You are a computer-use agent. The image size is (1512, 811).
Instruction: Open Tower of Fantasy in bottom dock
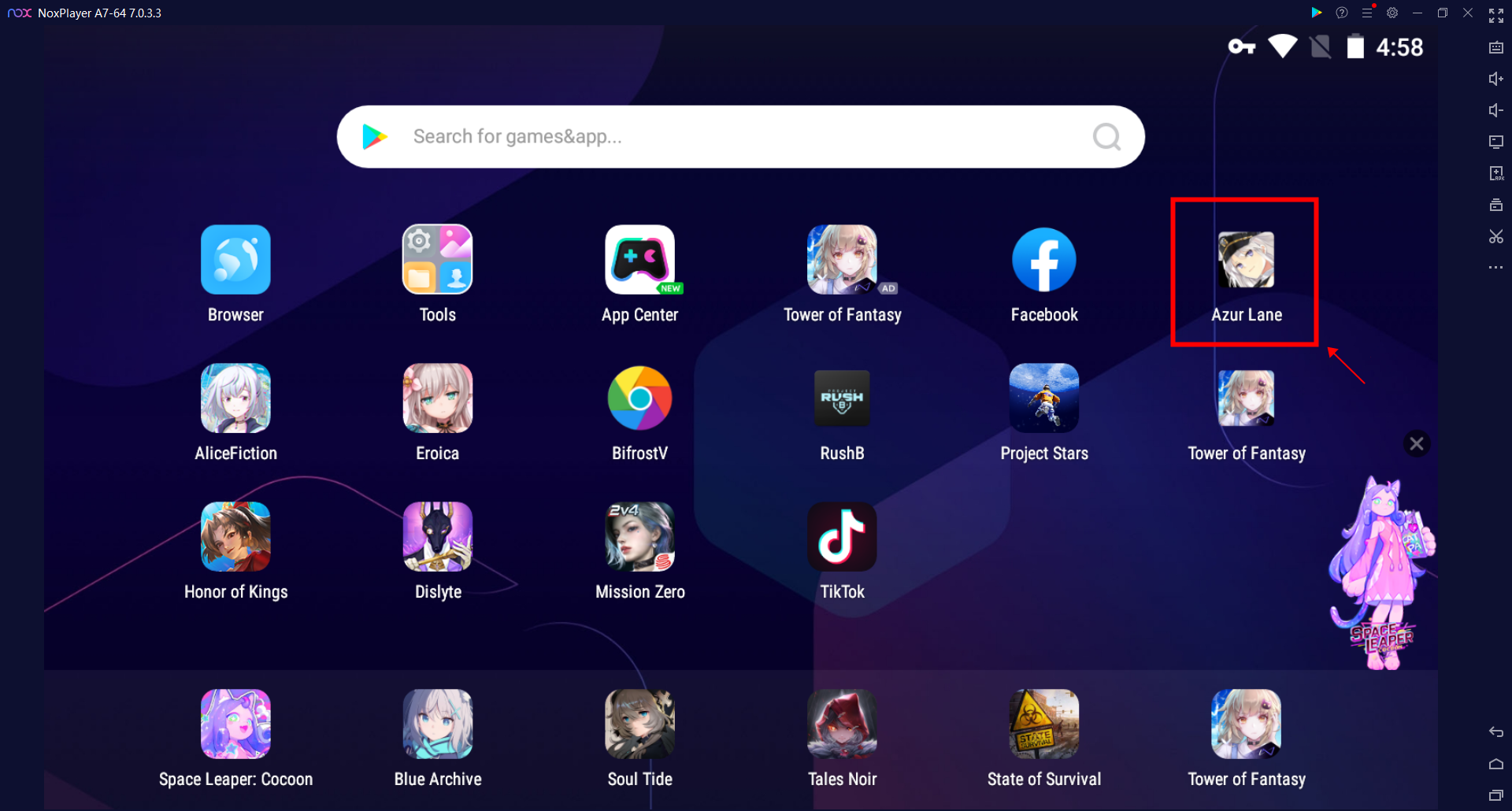tap(1247, 724)
